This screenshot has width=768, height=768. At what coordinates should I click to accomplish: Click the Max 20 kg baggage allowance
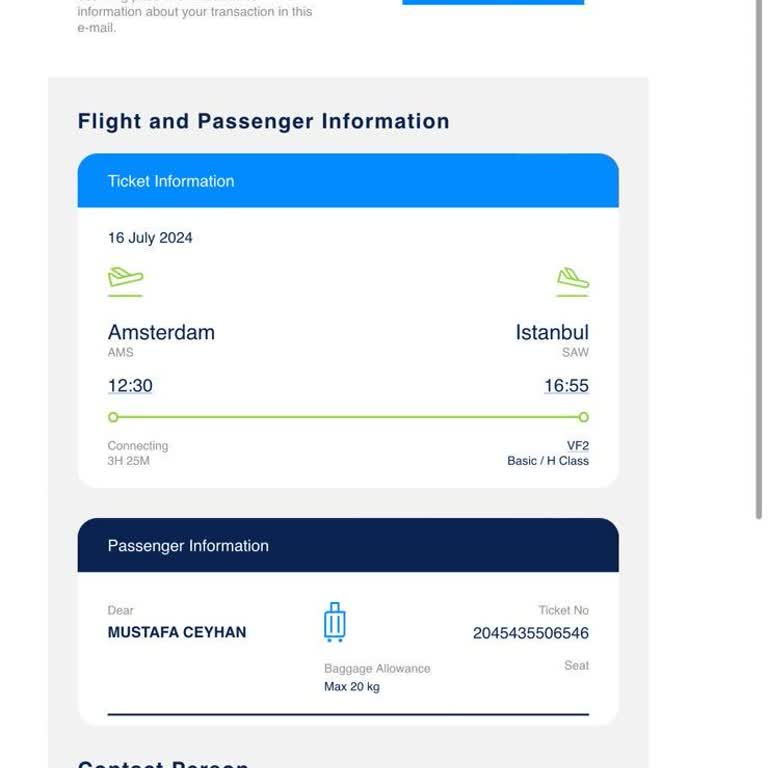click(352, 686)
